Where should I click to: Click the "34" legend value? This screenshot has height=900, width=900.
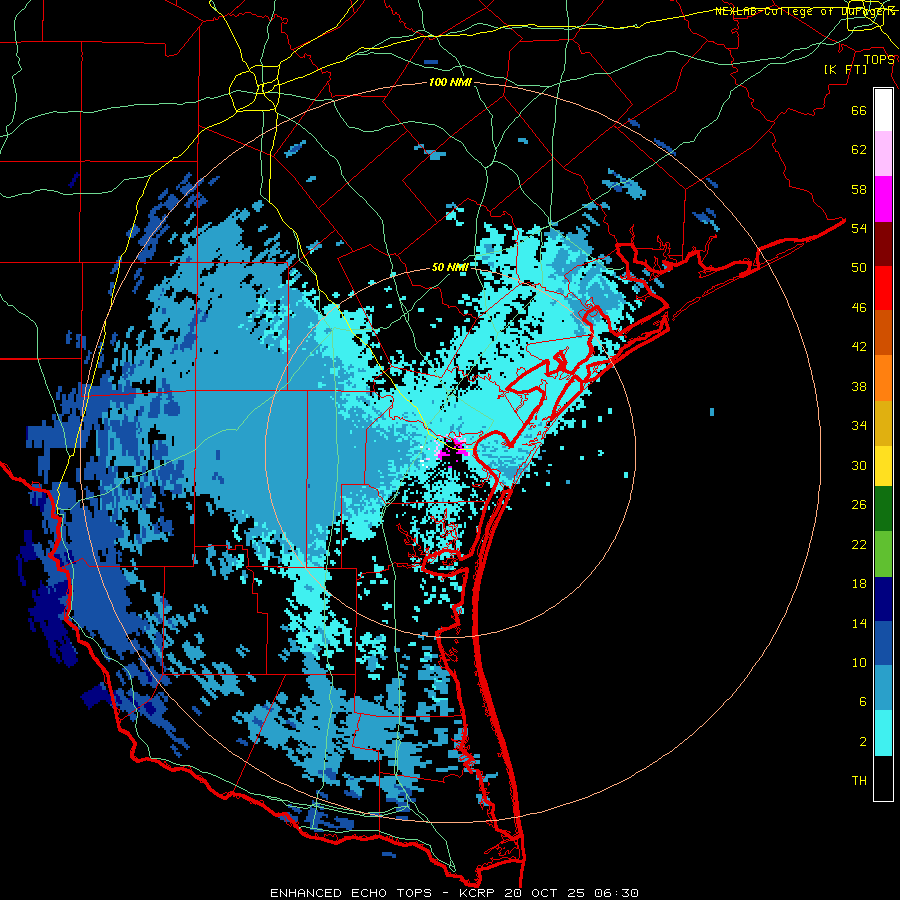point(859,426)
